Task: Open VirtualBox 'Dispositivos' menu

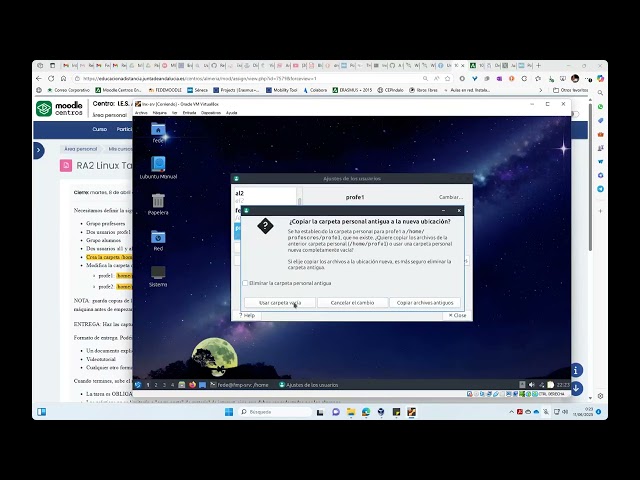Action: (x=211, y=113)
